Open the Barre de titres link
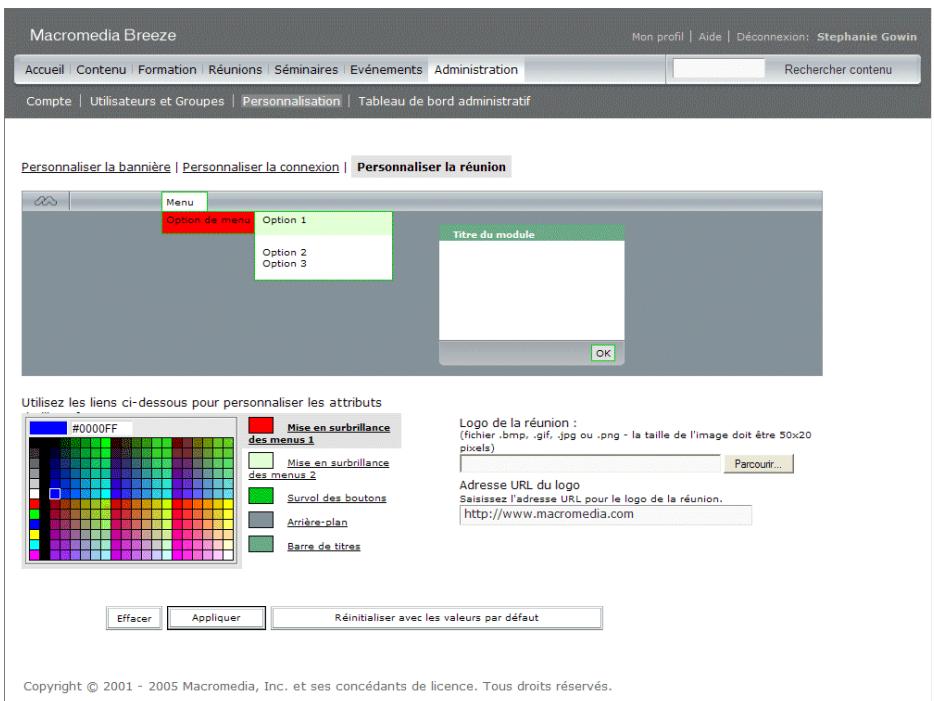 point(324,546)
